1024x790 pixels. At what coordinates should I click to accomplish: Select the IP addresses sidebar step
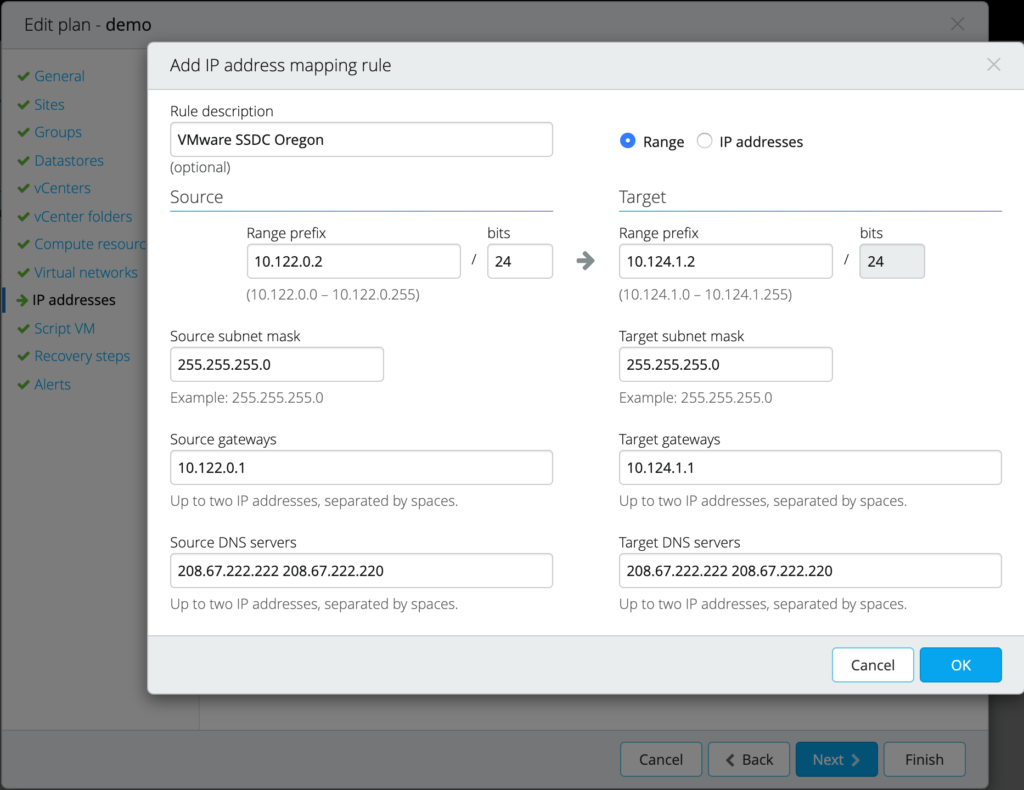click(x=74, y=300)
